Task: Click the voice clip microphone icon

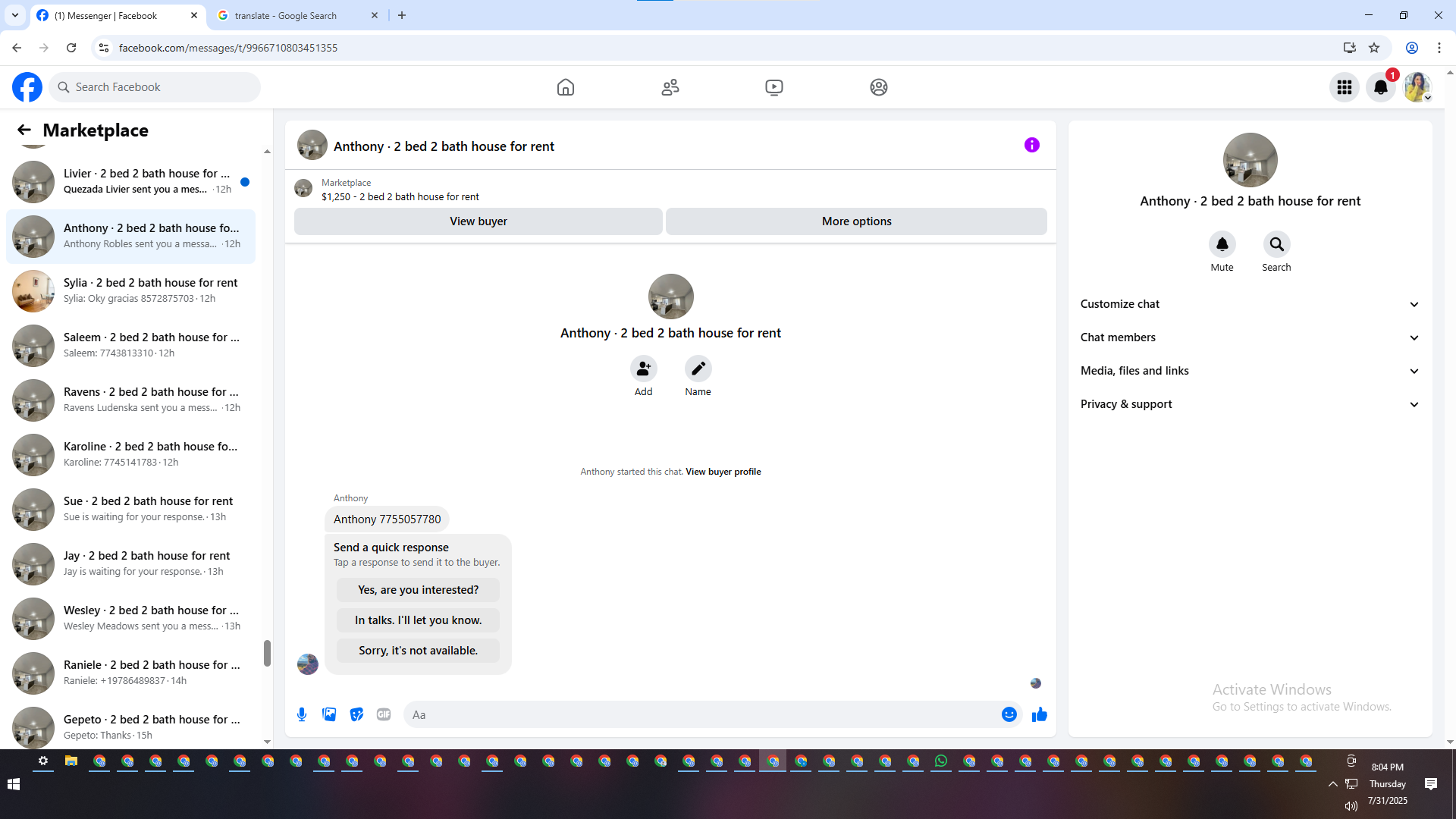Action: [x=302, y=714]
